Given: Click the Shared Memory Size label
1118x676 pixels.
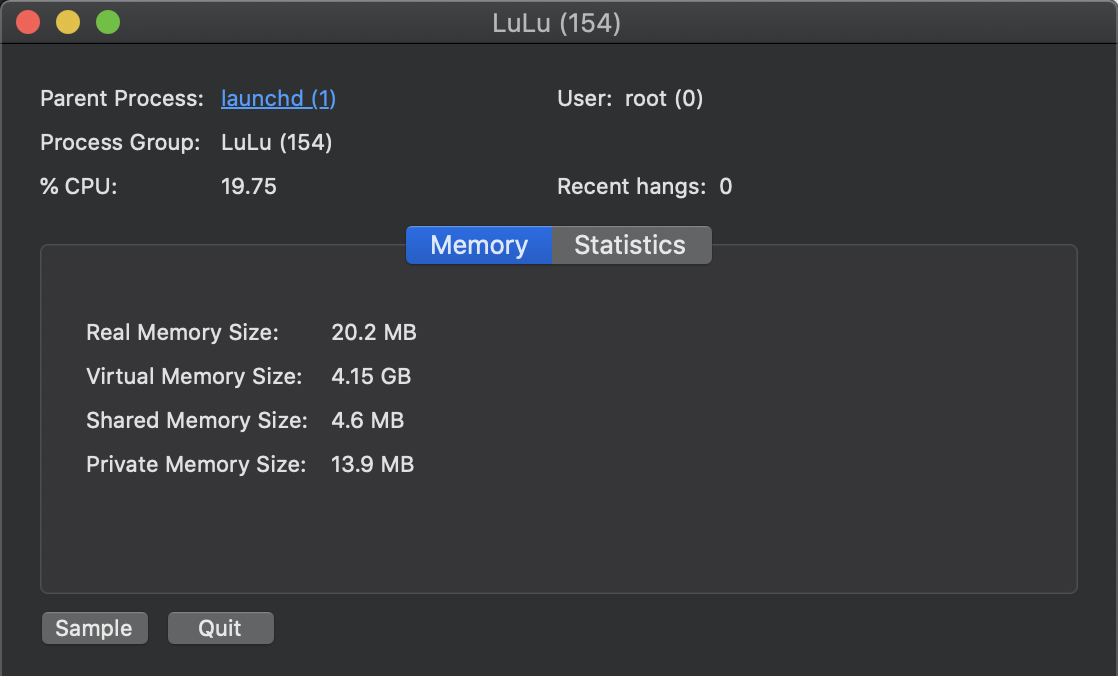Looking at the screenshot, I should coord(196,420).
